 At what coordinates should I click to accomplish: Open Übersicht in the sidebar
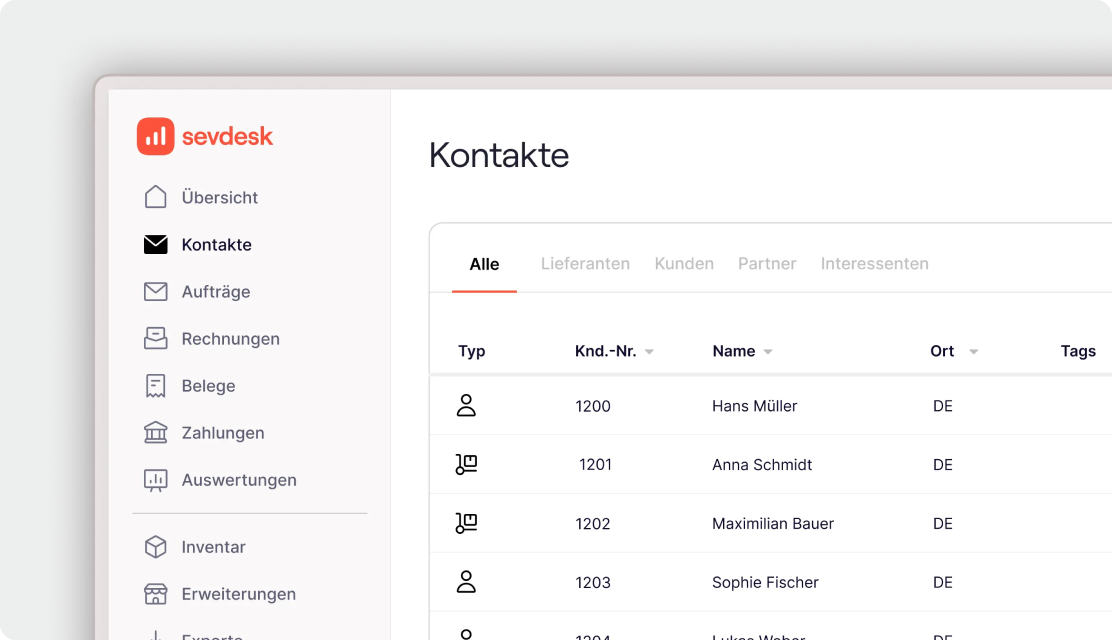pyautogui.click(x=219, y=197)
